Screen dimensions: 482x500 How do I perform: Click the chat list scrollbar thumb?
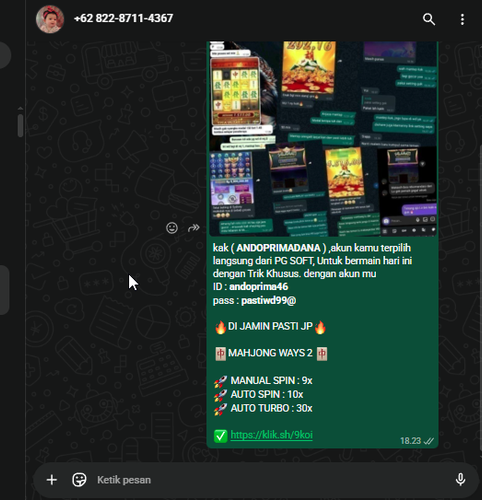[x=20, y=125]
